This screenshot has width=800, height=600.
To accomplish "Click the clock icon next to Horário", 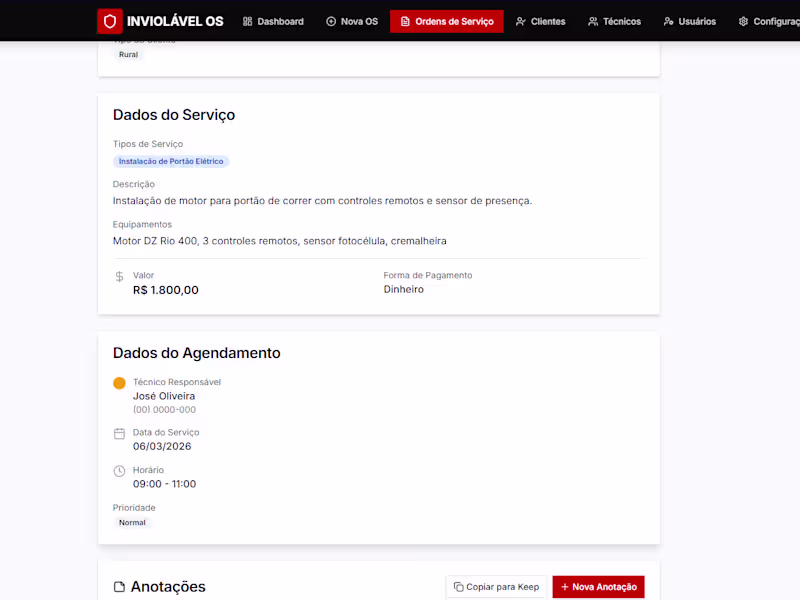I will click(119, 470).
